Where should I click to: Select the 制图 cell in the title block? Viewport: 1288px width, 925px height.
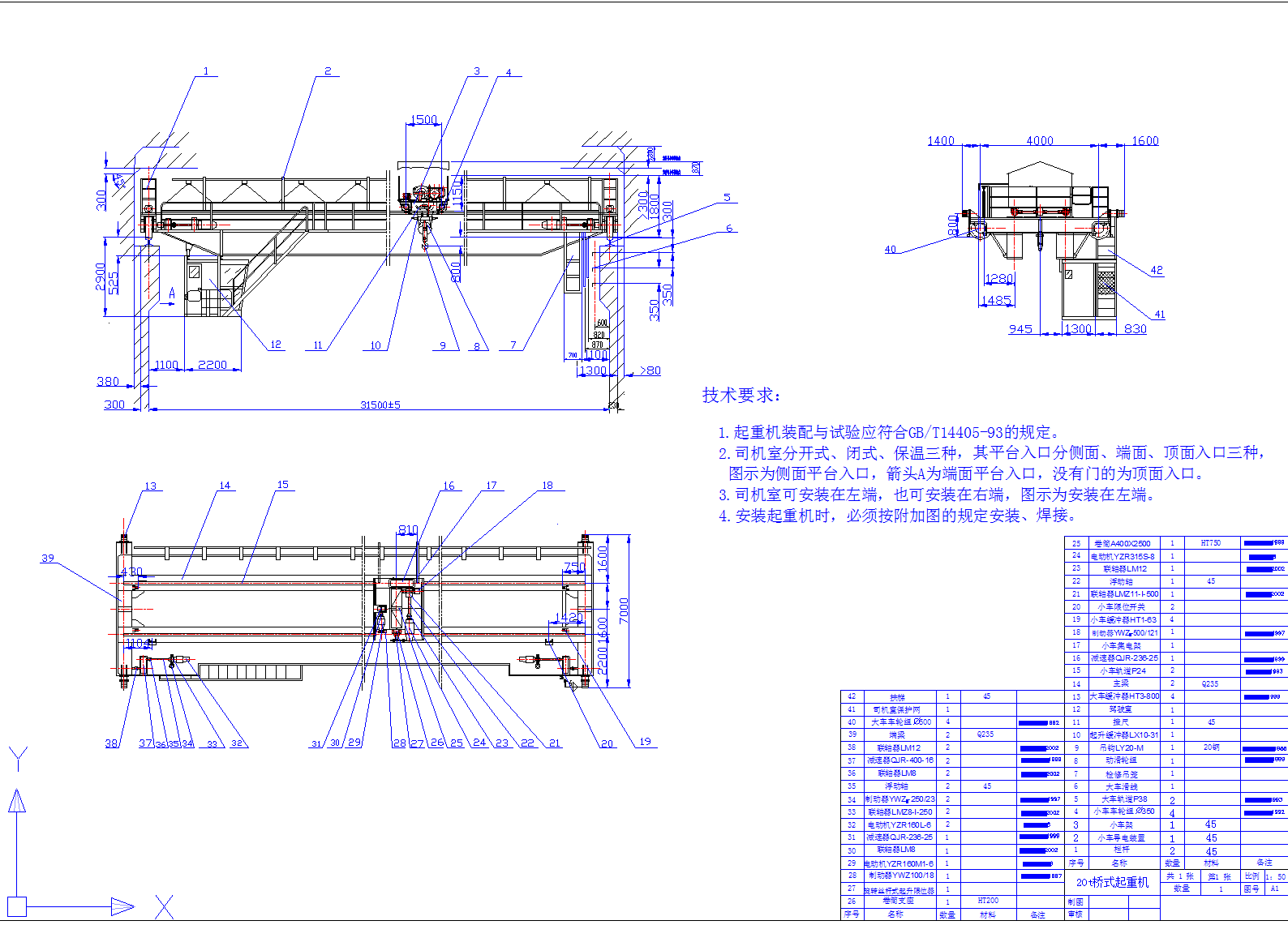tap(1075, 901)
